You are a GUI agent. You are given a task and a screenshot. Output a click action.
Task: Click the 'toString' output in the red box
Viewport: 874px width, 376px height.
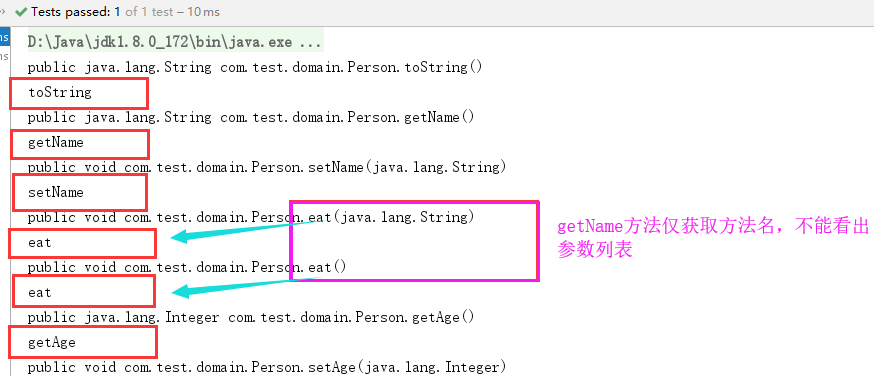click(60, 92)
